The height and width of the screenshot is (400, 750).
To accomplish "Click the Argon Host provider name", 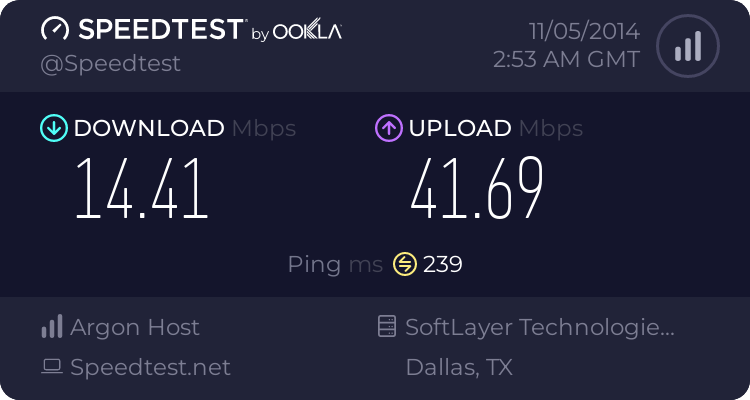I will (134, 327).
